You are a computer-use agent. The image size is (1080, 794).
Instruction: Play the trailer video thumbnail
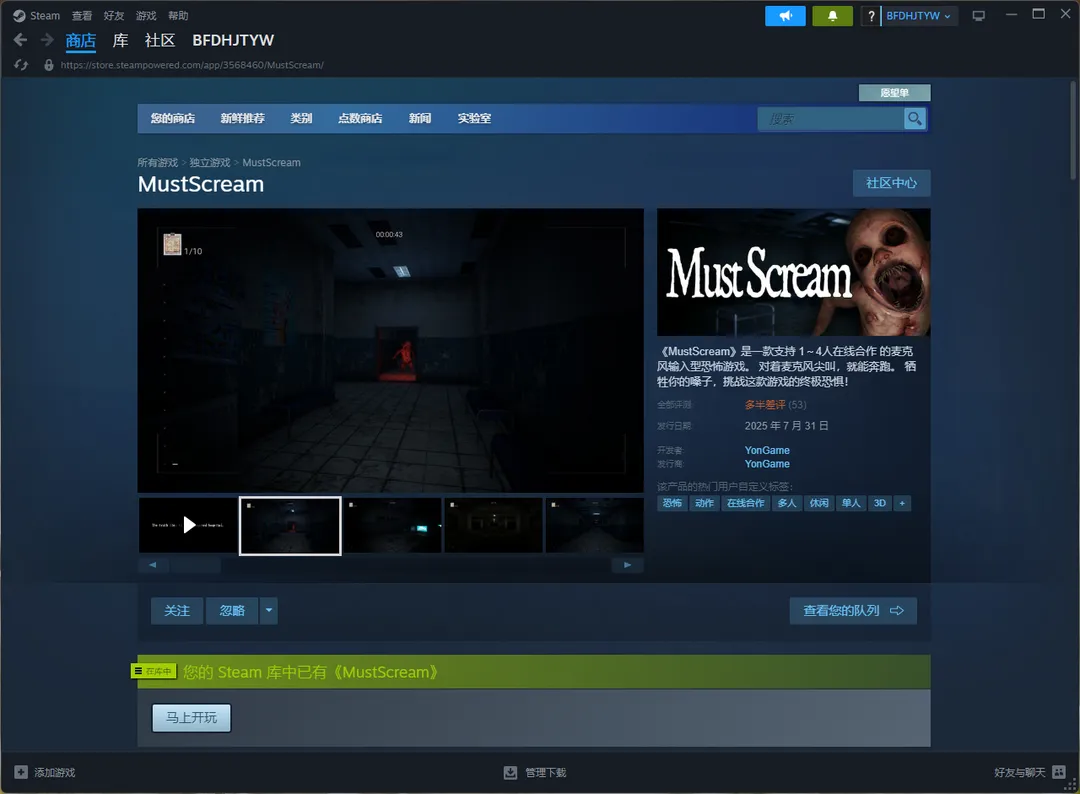tap(189, 525)
